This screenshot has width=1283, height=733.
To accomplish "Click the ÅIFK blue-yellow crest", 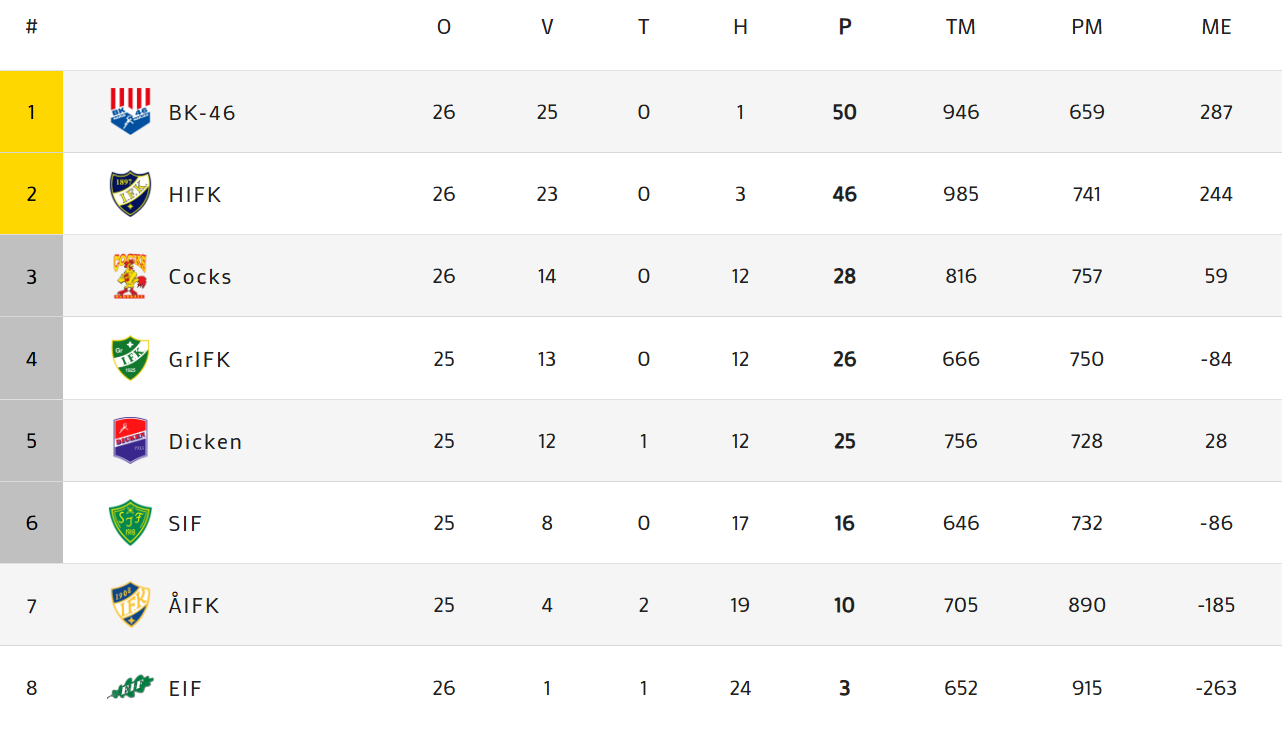I will pos(130,605).
